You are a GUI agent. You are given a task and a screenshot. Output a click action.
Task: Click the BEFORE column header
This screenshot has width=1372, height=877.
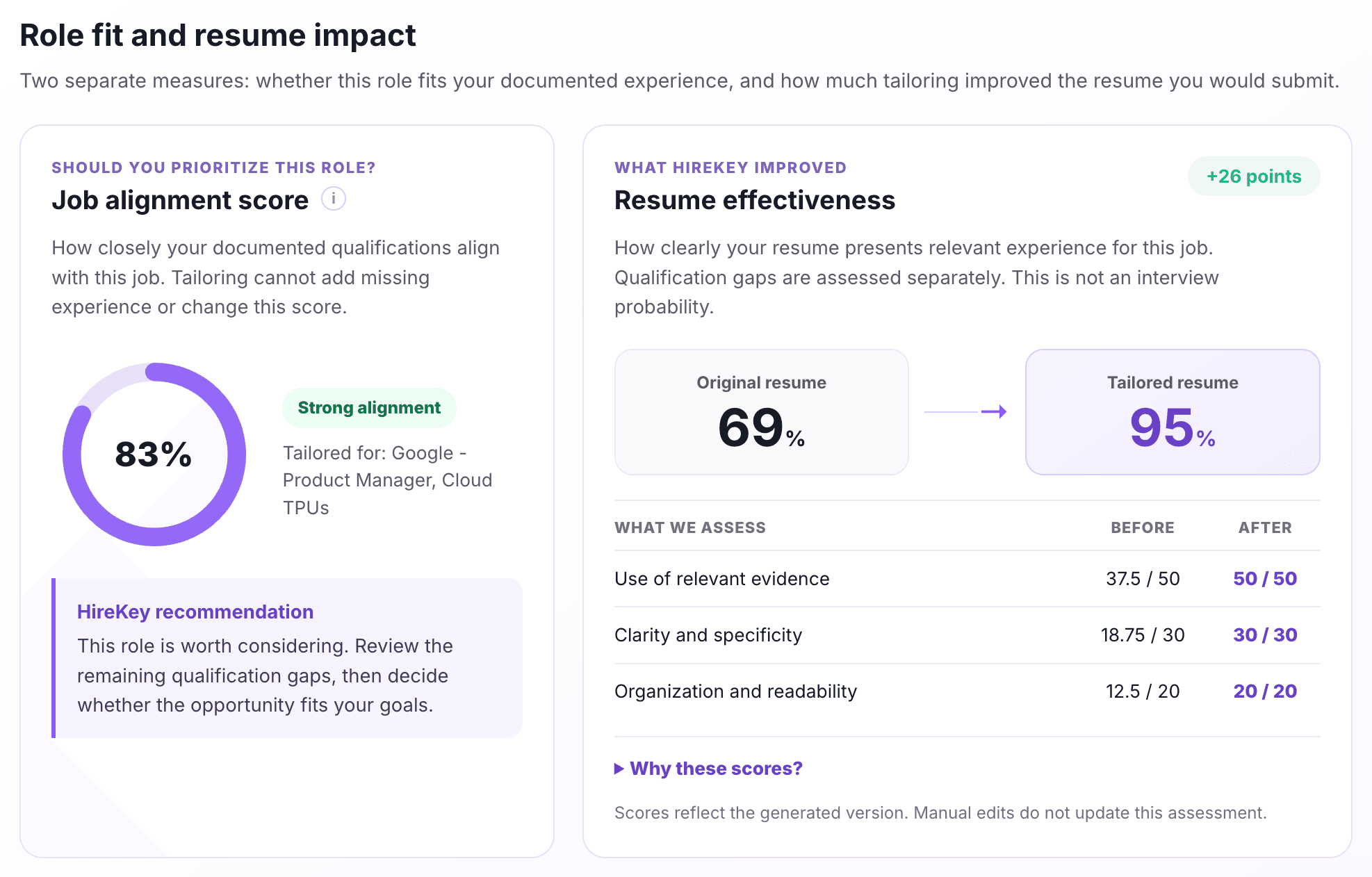pos(1143,527)
